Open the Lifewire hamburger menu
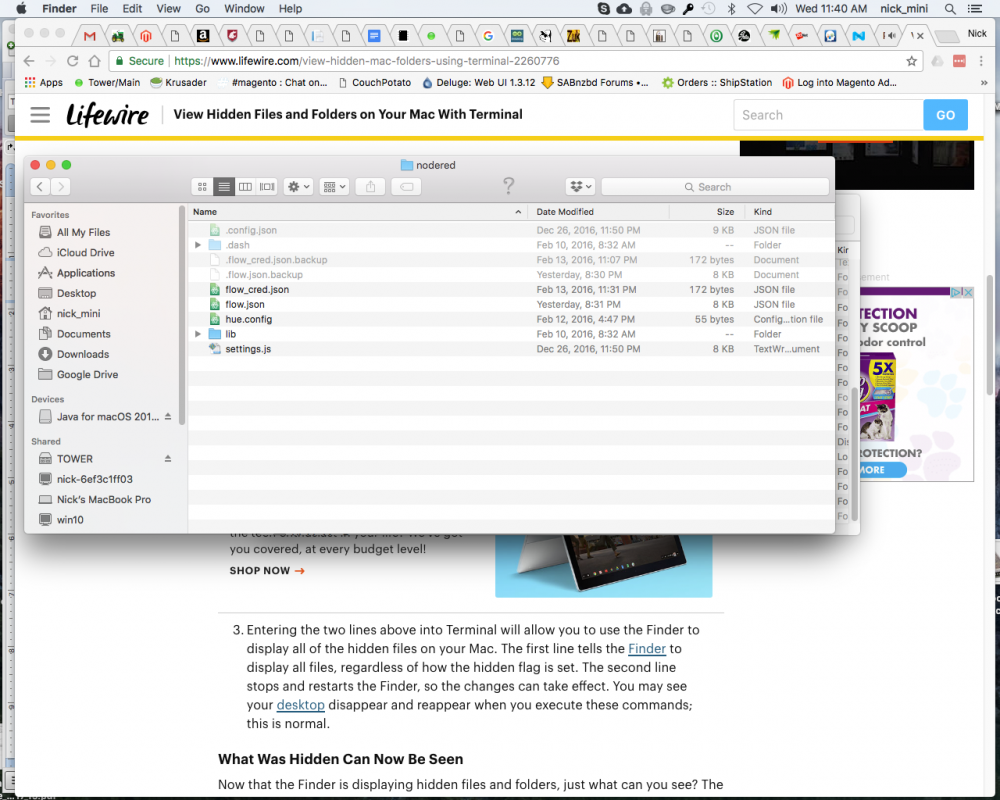Image resolution: width=1000 pixels, height=800 pixels. point(40,115)
